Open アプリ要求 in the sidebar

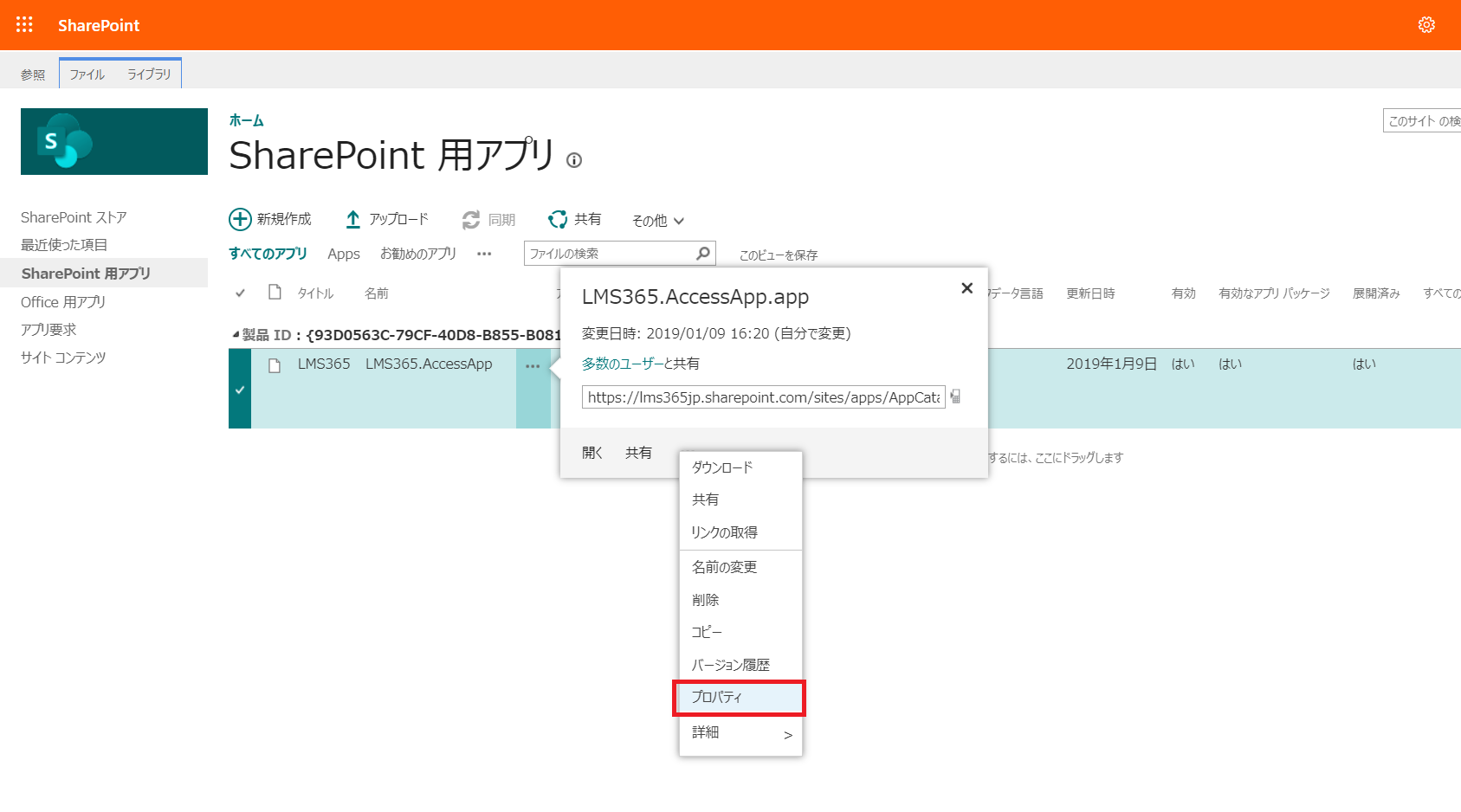48,330
